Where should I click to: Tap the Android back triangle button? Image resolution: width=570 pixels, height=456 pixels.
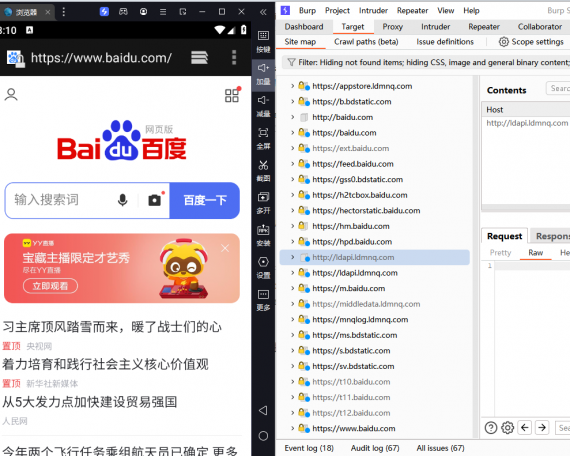[263, 411]
